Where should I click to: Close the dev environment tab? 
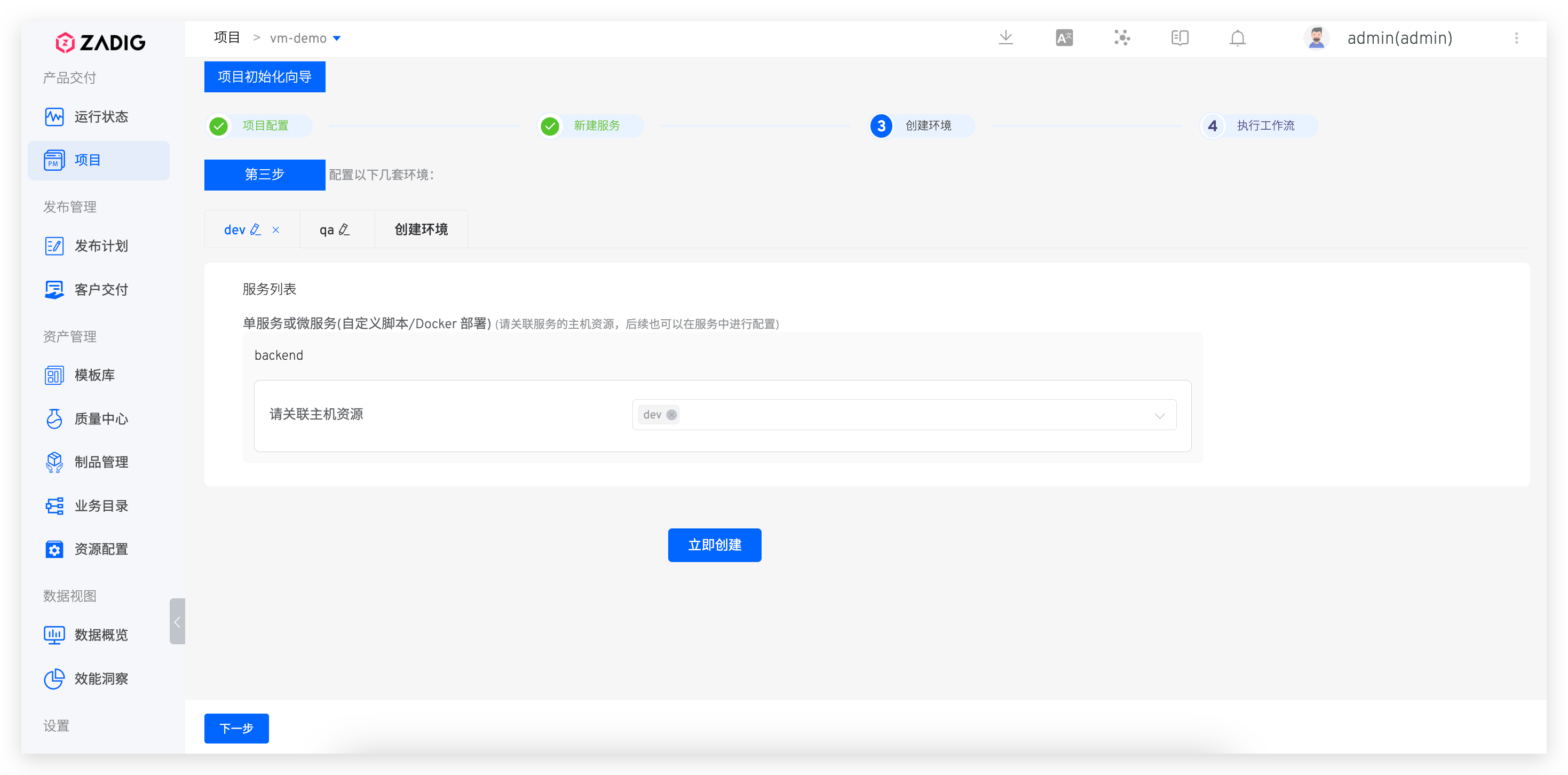tap(276, 230)
